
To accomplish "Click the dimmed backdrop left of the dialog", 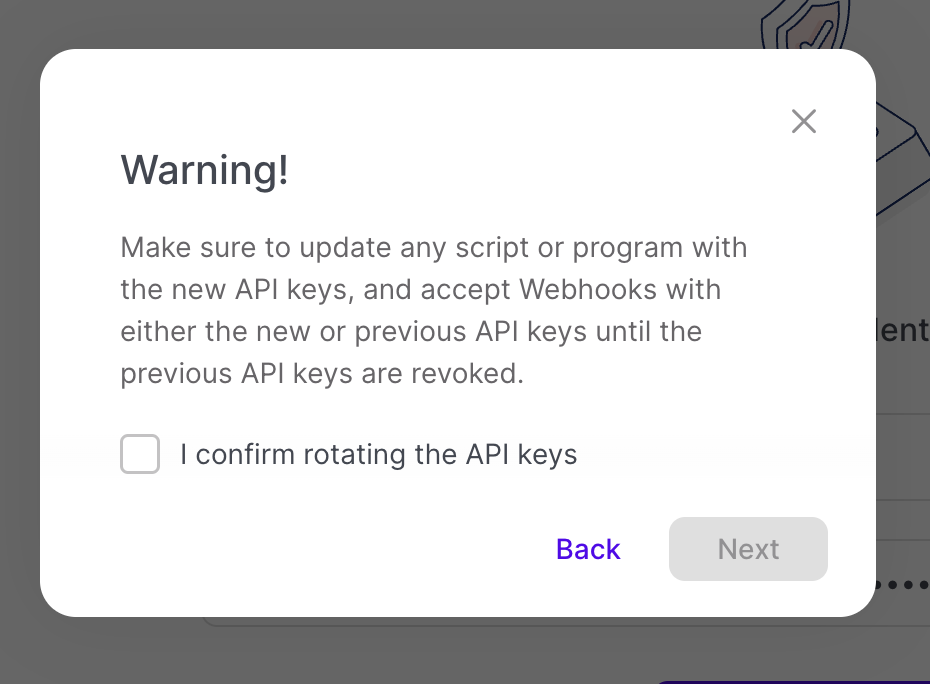I will (19, 342).
